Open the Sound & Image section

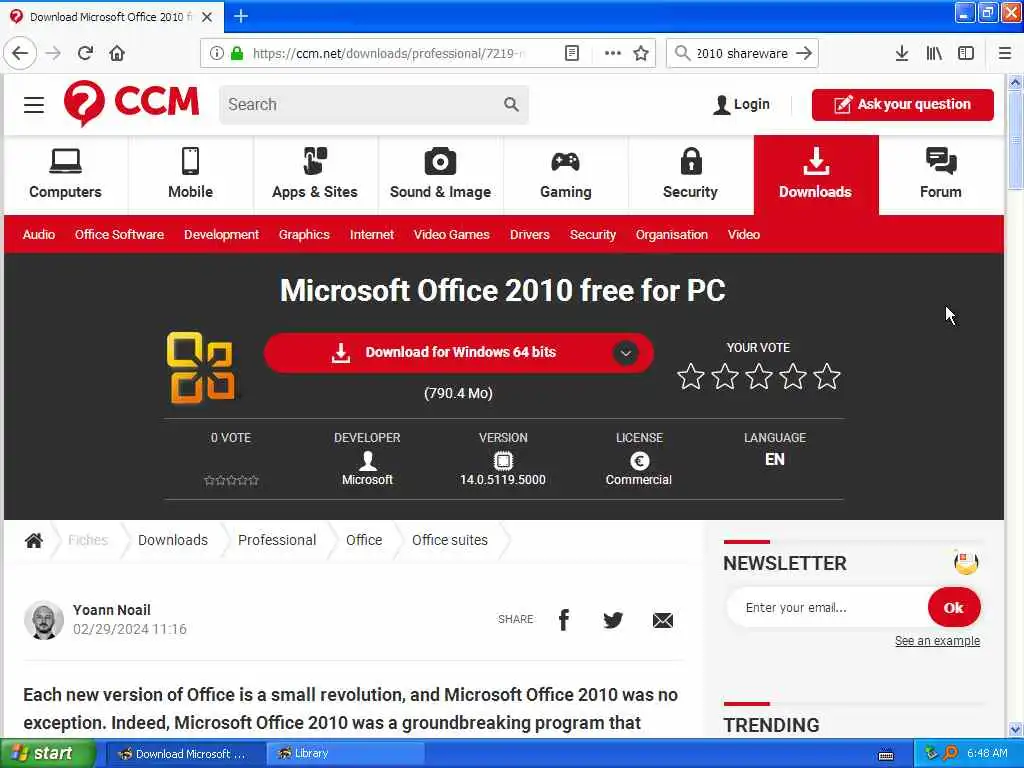440,174
